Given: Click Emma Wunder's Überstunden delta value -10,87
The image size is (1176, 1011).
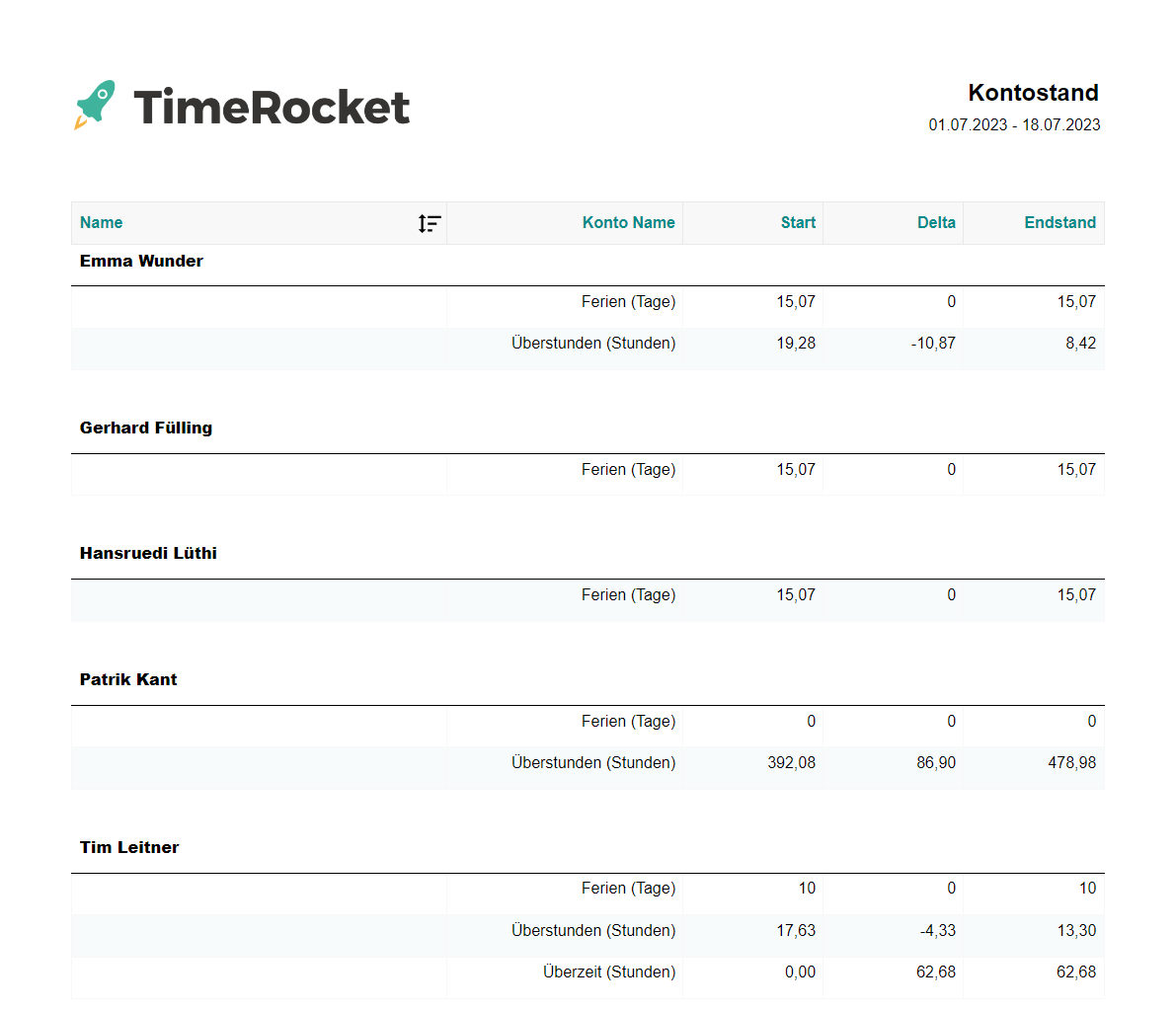Looking at the screenshot, I should coord(933,344).
